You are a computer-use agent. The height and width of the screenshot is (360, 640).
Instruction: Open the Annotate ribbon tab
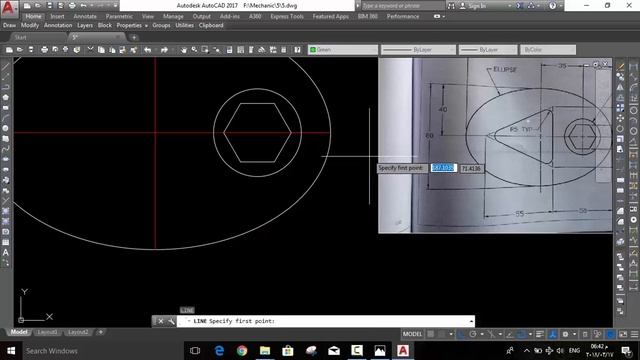85,16
